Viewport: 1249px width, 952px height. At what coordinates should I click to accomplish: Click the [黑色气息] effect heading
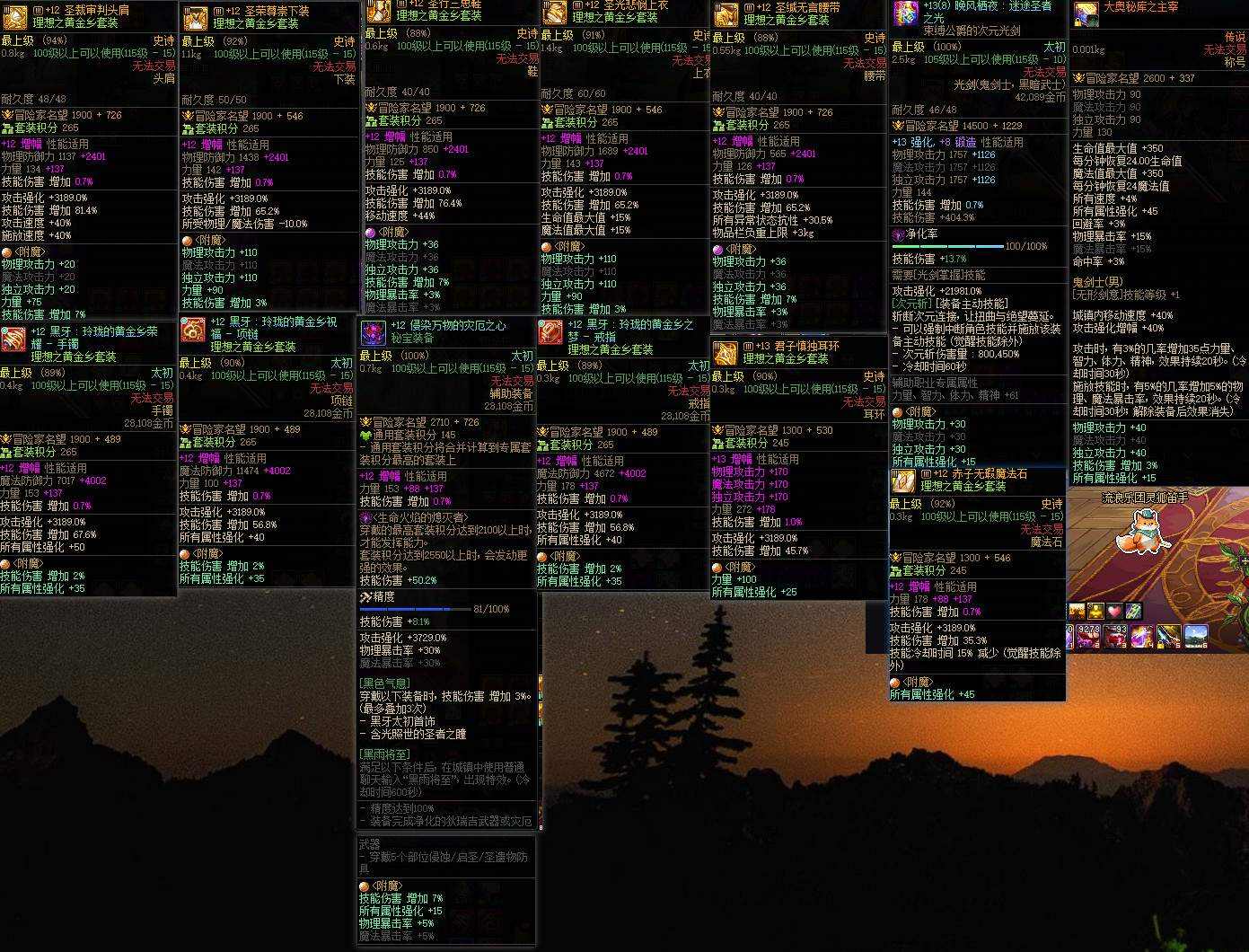pyautogui.click(x=384, y=683)
